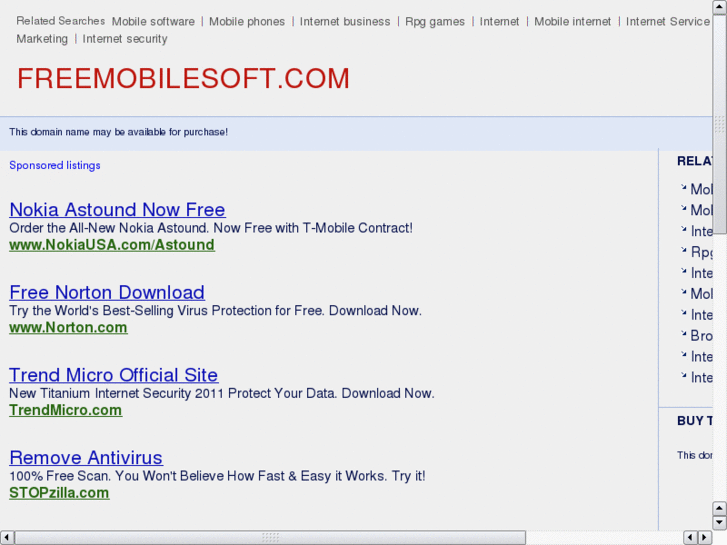Open the Trend Micro Official Site ad
This screenshot has height=545, width=727.
point(114,375)
